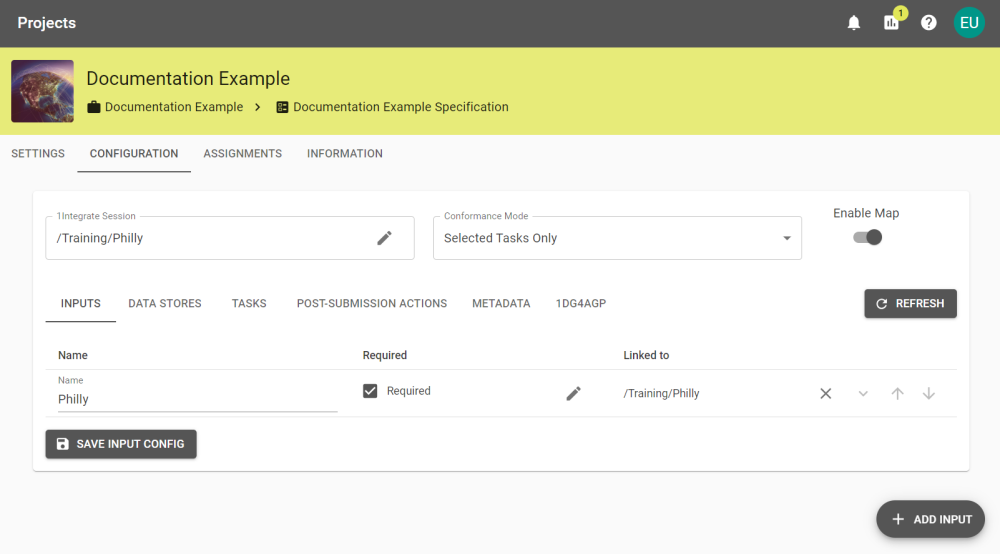The height and width of the screenshot is (554, 1000).
Task: Switch to the Information tab
Action: pos(344,154)
